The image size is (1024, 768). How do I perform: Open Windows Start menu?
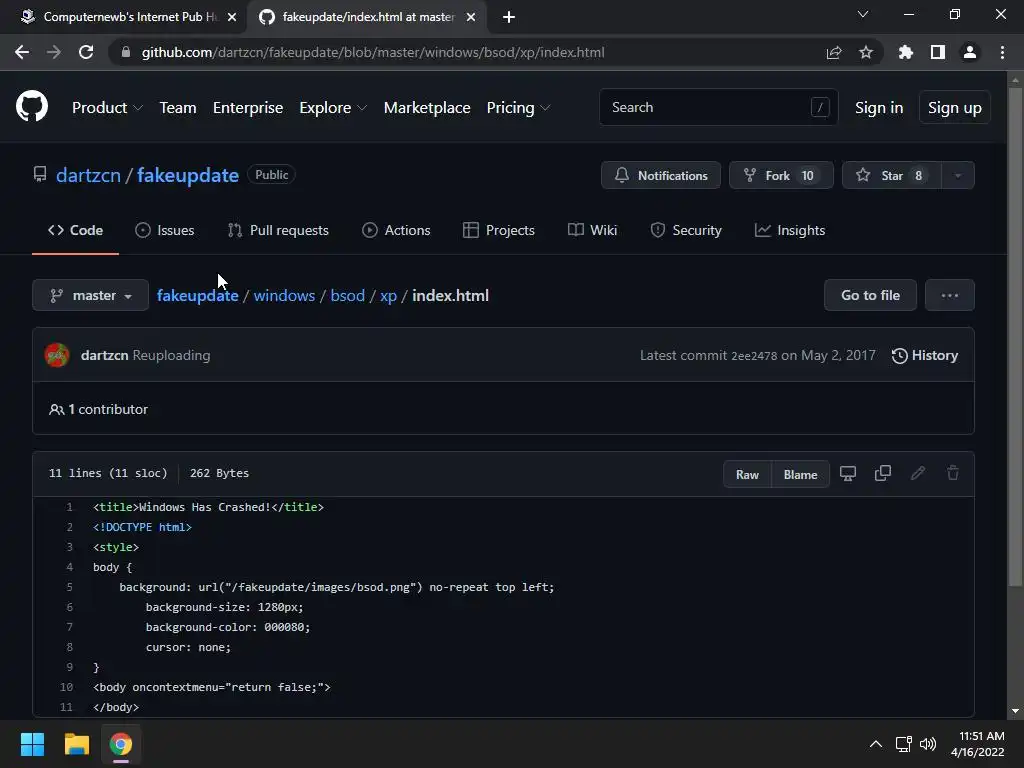coord(32,744)
